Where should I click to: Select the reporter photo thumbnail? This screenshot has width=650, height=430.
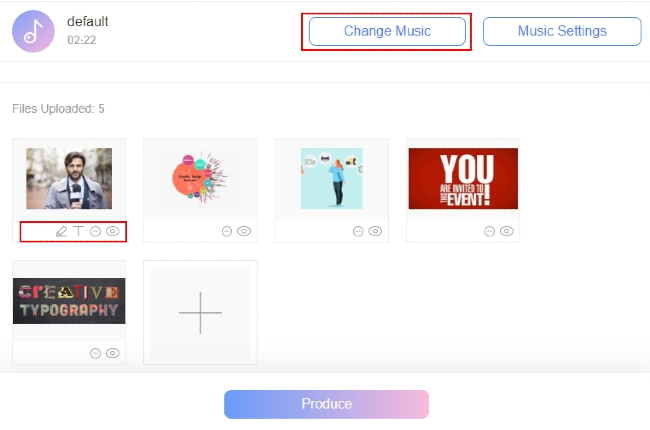(x=69, y=179)
